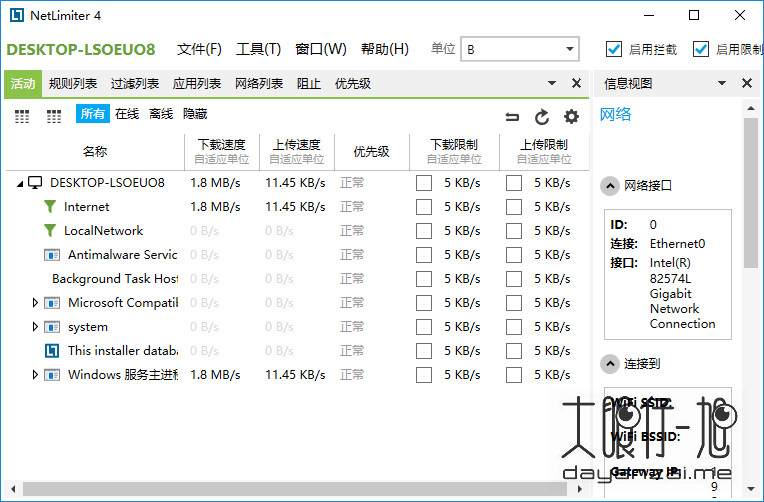This screenshot has width=764, height=502.
Task: Enable download limit for DESKTOP-LSOEUO8 row
Action: tap(424, 183)
